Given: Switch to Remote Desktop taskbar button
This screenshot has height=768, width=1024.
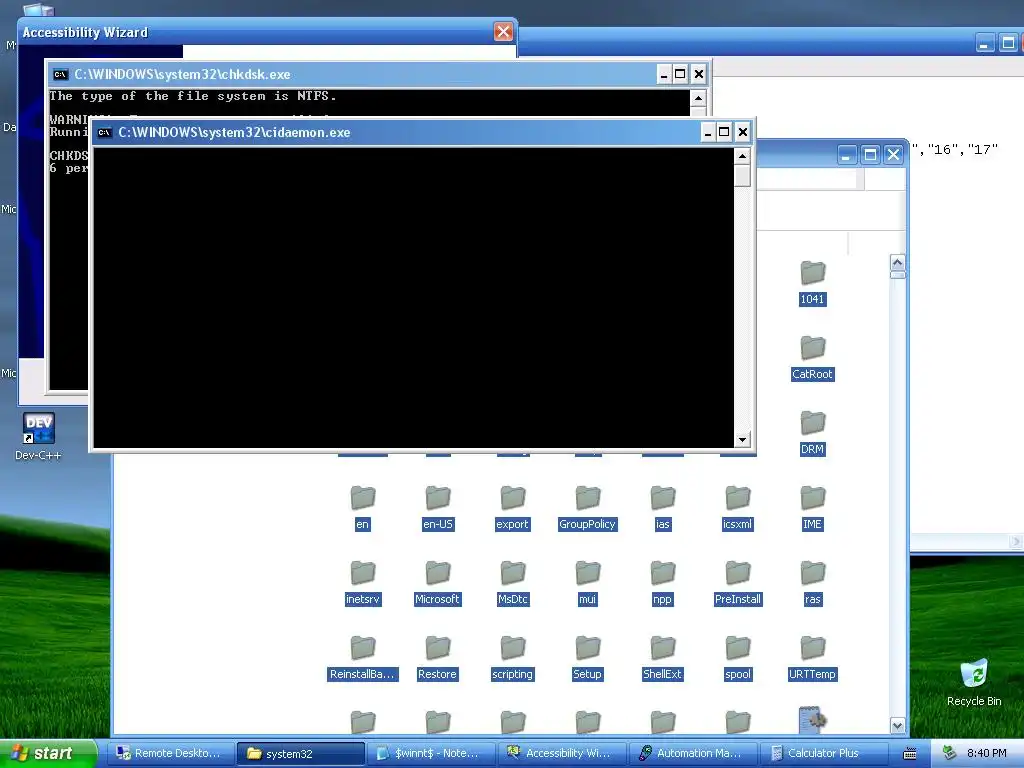Looking at the screenshot, I should 169,753.
